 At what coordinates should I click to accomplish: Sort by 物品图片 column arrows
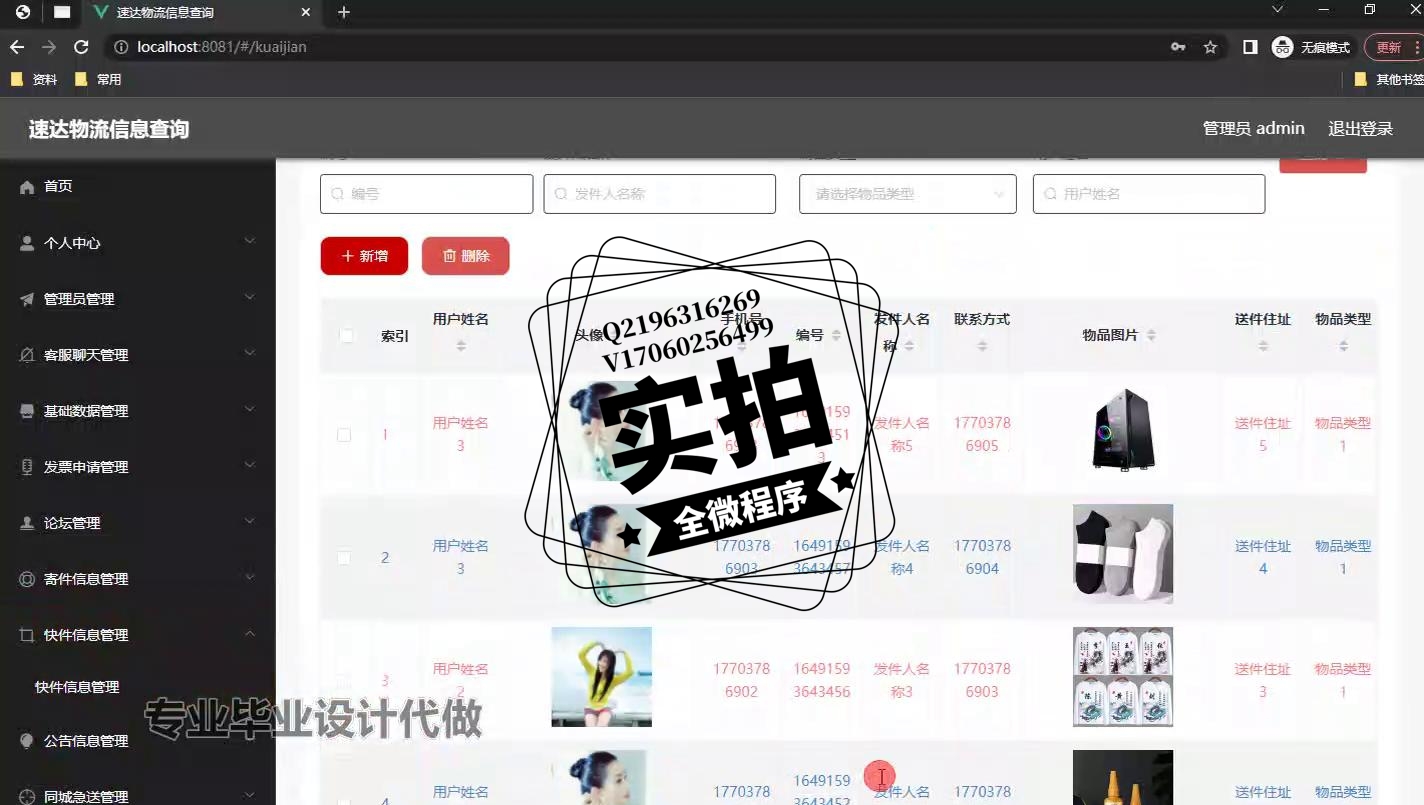[1151, 336]
